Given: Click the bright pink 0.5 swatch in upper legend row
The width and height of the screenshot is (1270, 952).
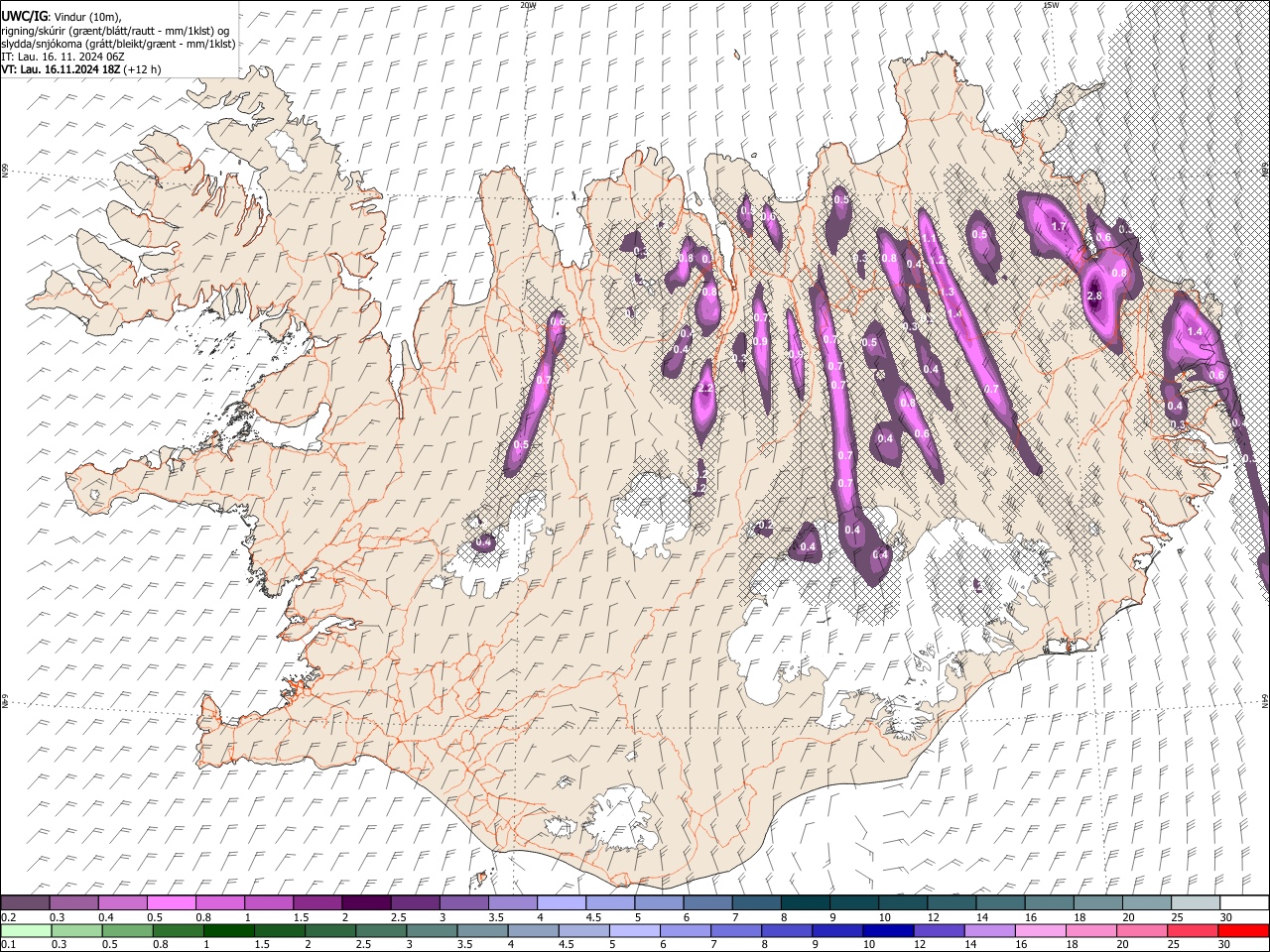Looking at the screenshot, I should coord(172,903).
